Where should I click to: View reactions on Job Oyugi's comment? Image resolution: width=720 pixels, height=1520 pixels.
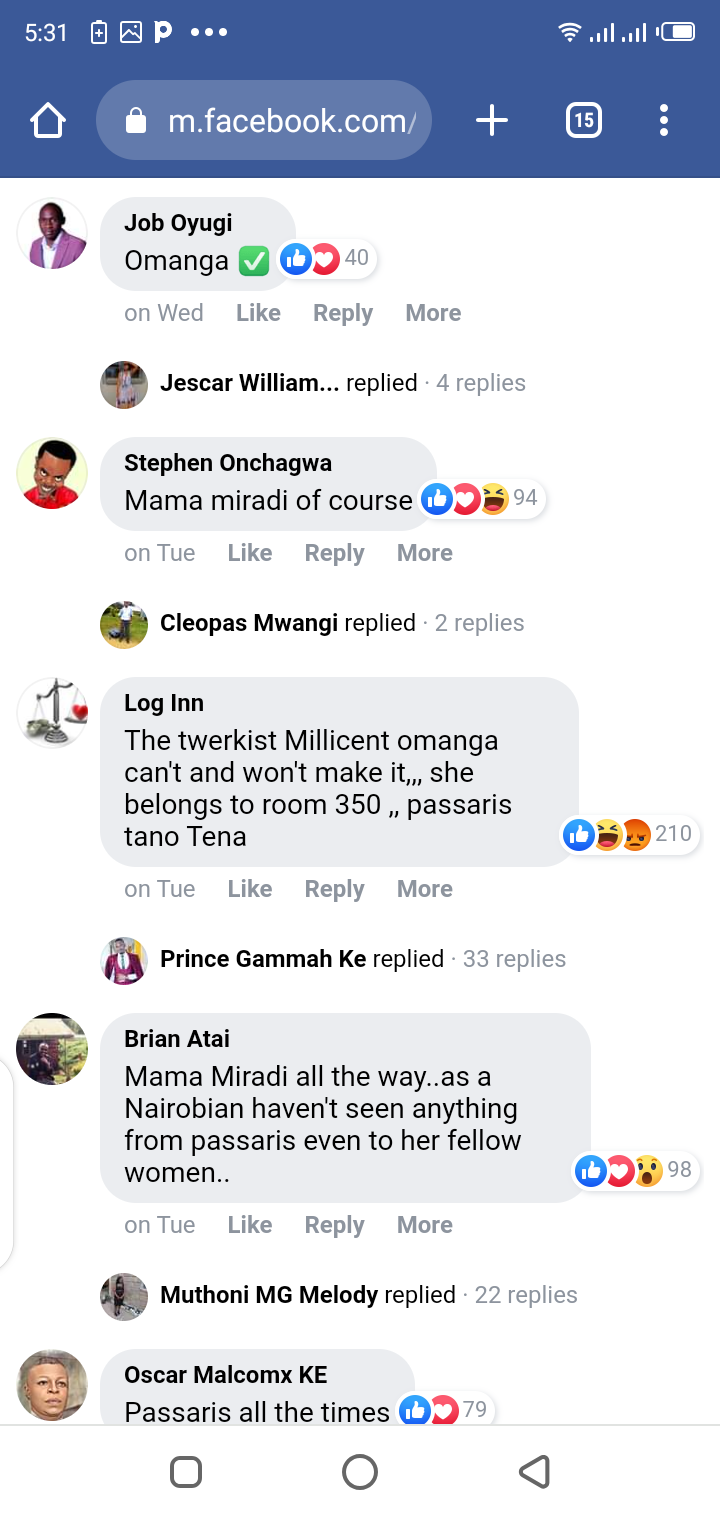pos(325,259)
